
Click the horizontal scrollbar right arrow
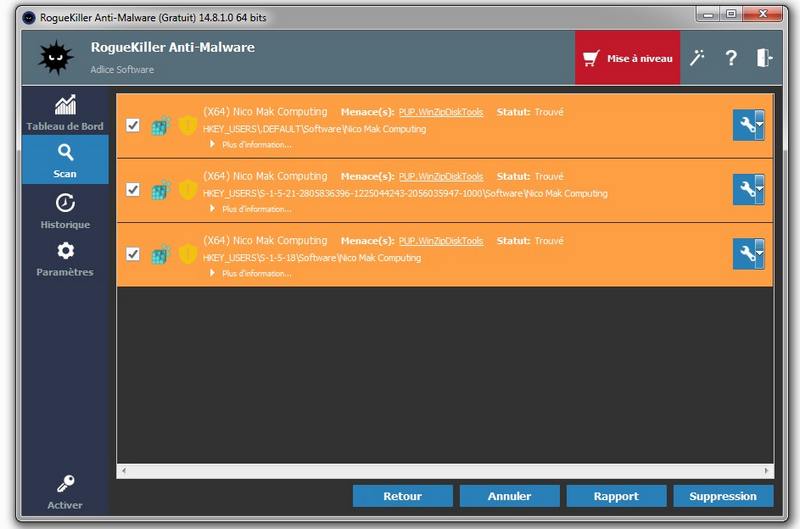[x=767, y=470]
